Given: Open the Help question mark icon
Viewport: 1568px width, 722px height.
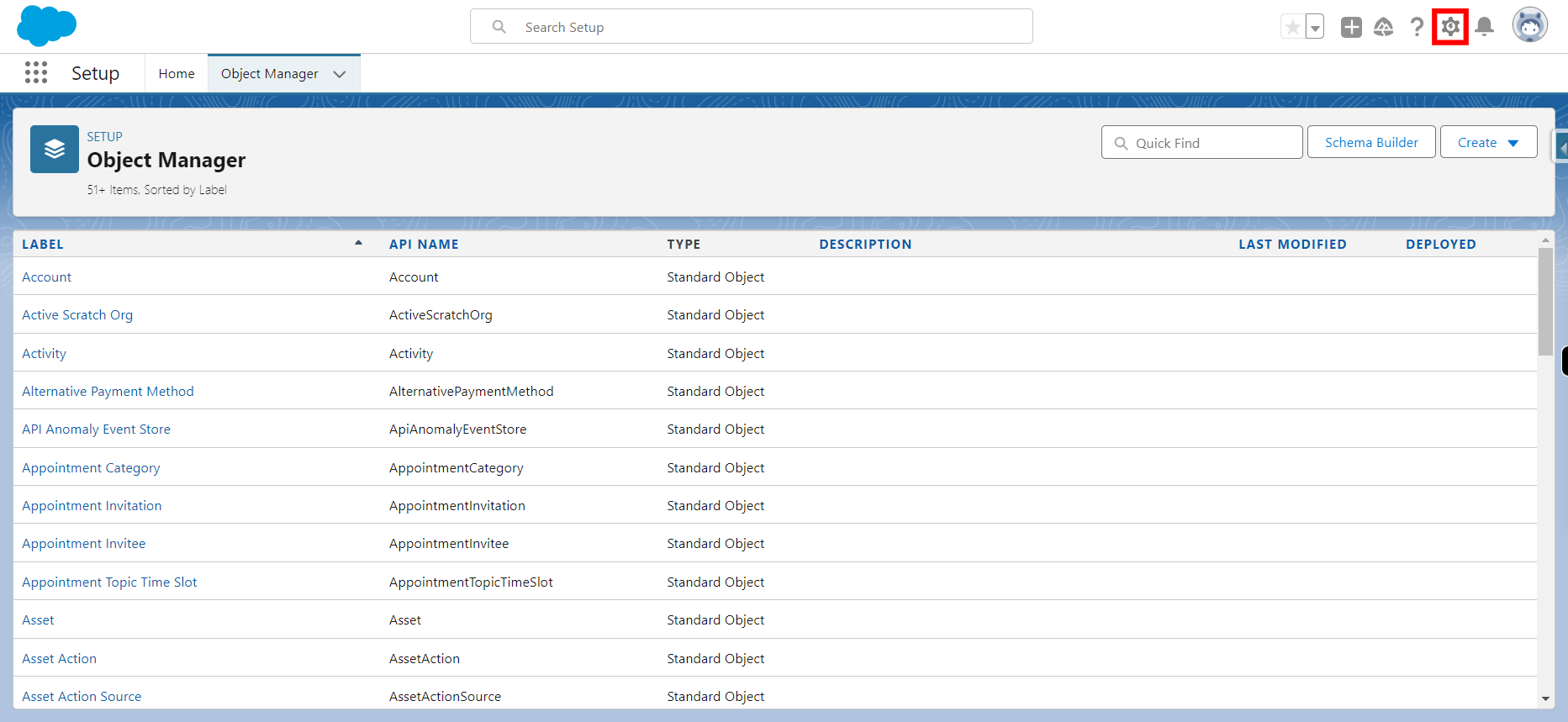Looking at the screenshot, I should coord(1417,27).
